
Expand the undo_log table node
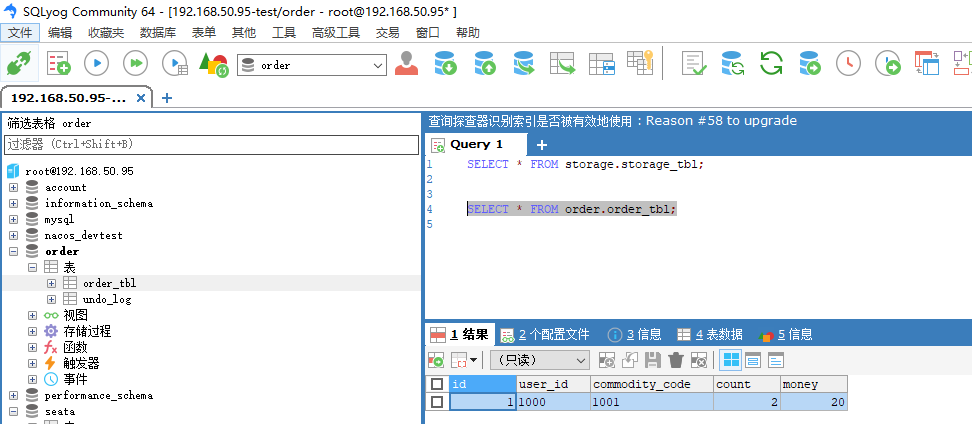point(51,299)
